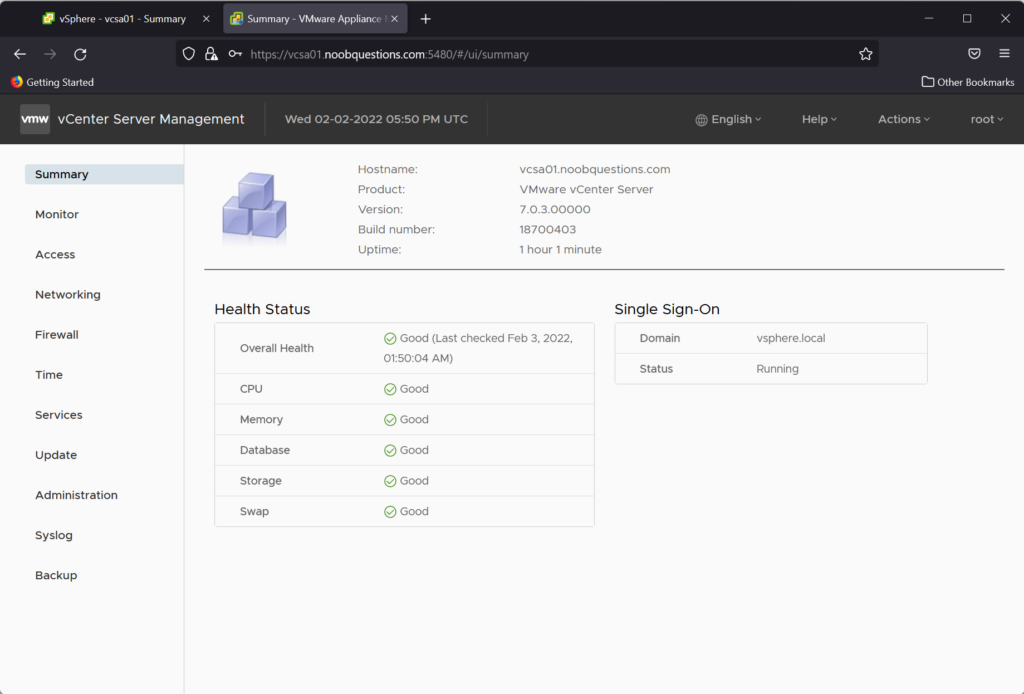Click version value 7.0.3.00000
1024x694 pixels.
tap(554, 210)
